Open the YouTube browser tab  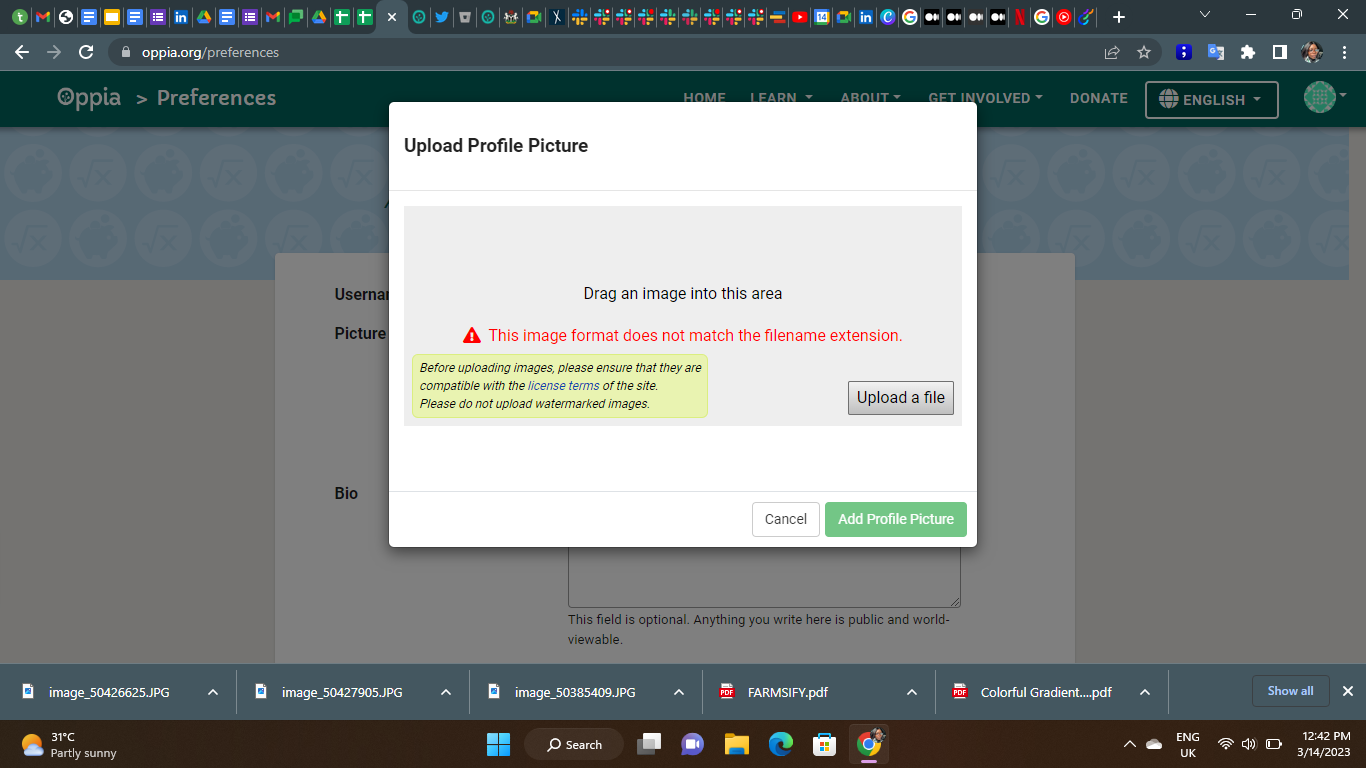click(x=799, y=17)
